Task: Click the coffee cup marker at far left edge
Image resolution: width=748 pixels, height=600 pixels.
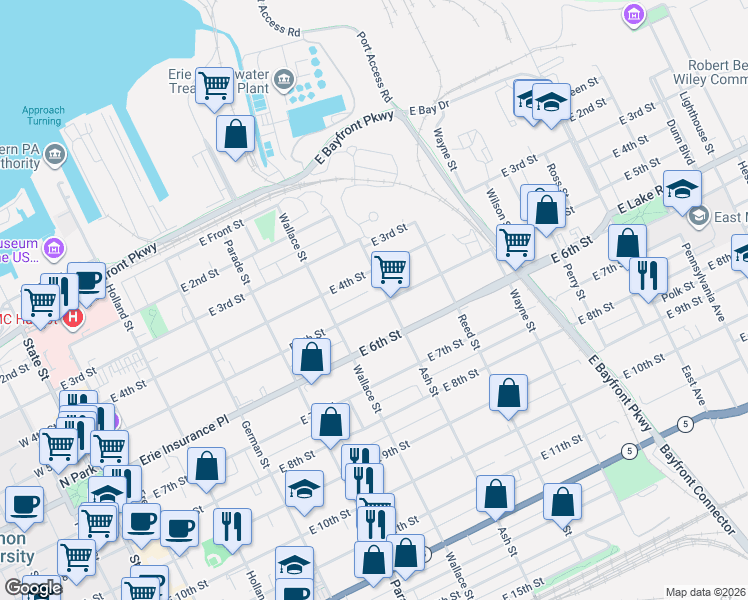Action: click(x=24, y=507)
